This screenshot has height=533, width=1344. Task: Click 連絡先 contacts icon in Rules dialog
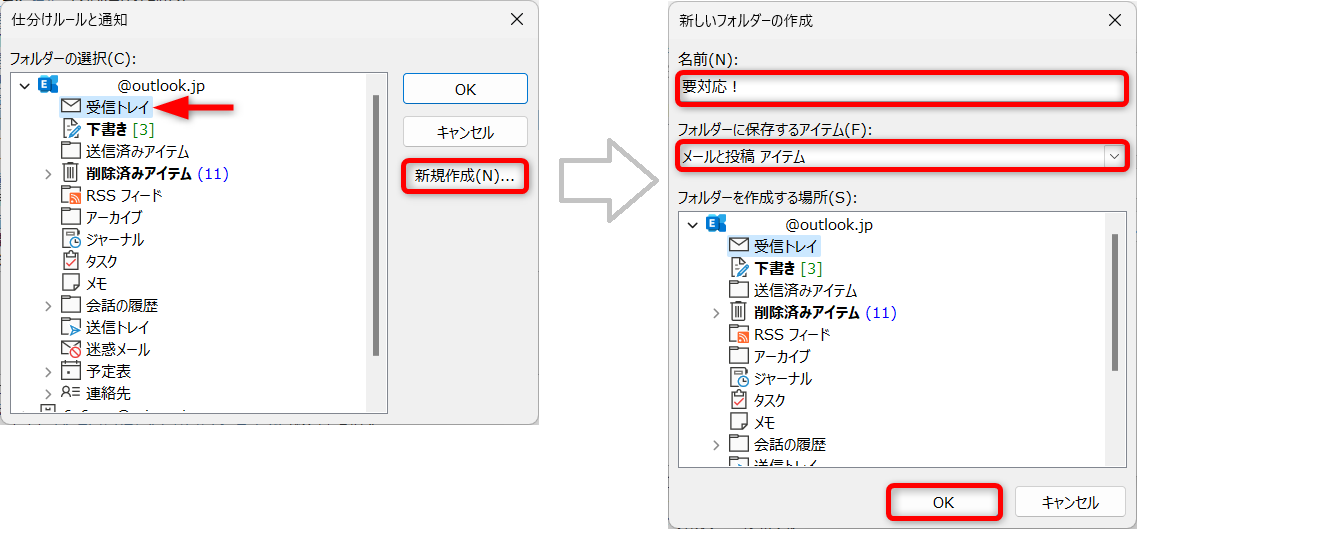(x=70, y=393)
